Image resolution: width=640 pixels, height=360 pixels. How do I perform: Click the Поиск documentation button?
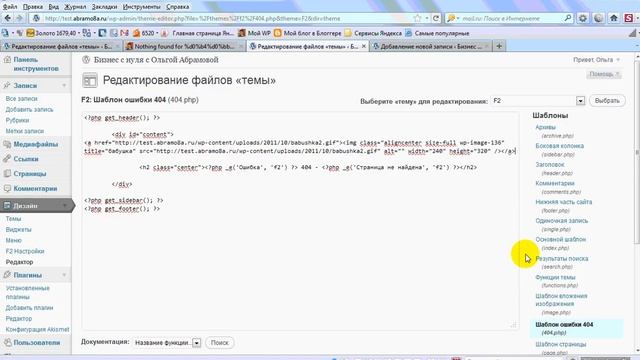point(220,343)
